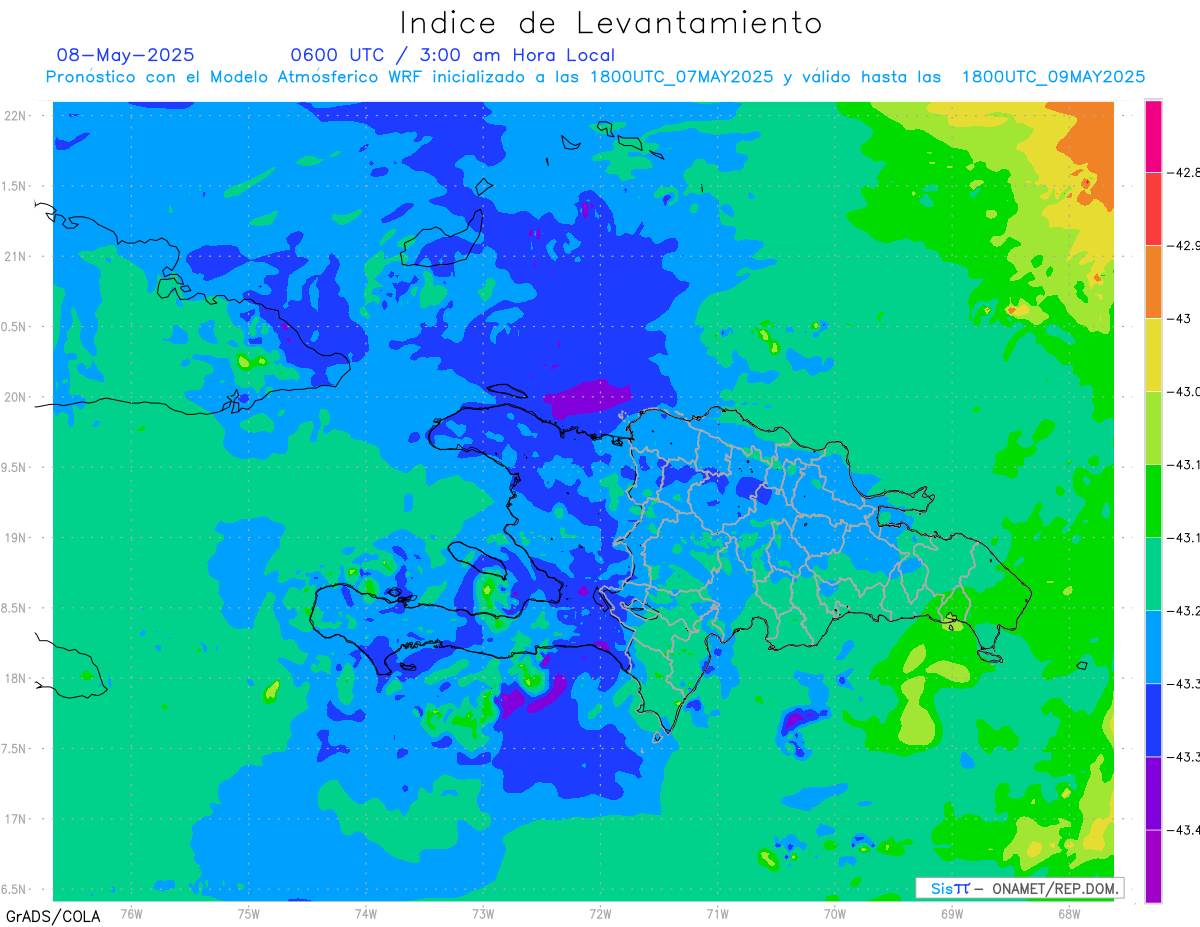Select the "20N" latitude label
Screen dimensions: 1200x927
click(x=16, y=397)
